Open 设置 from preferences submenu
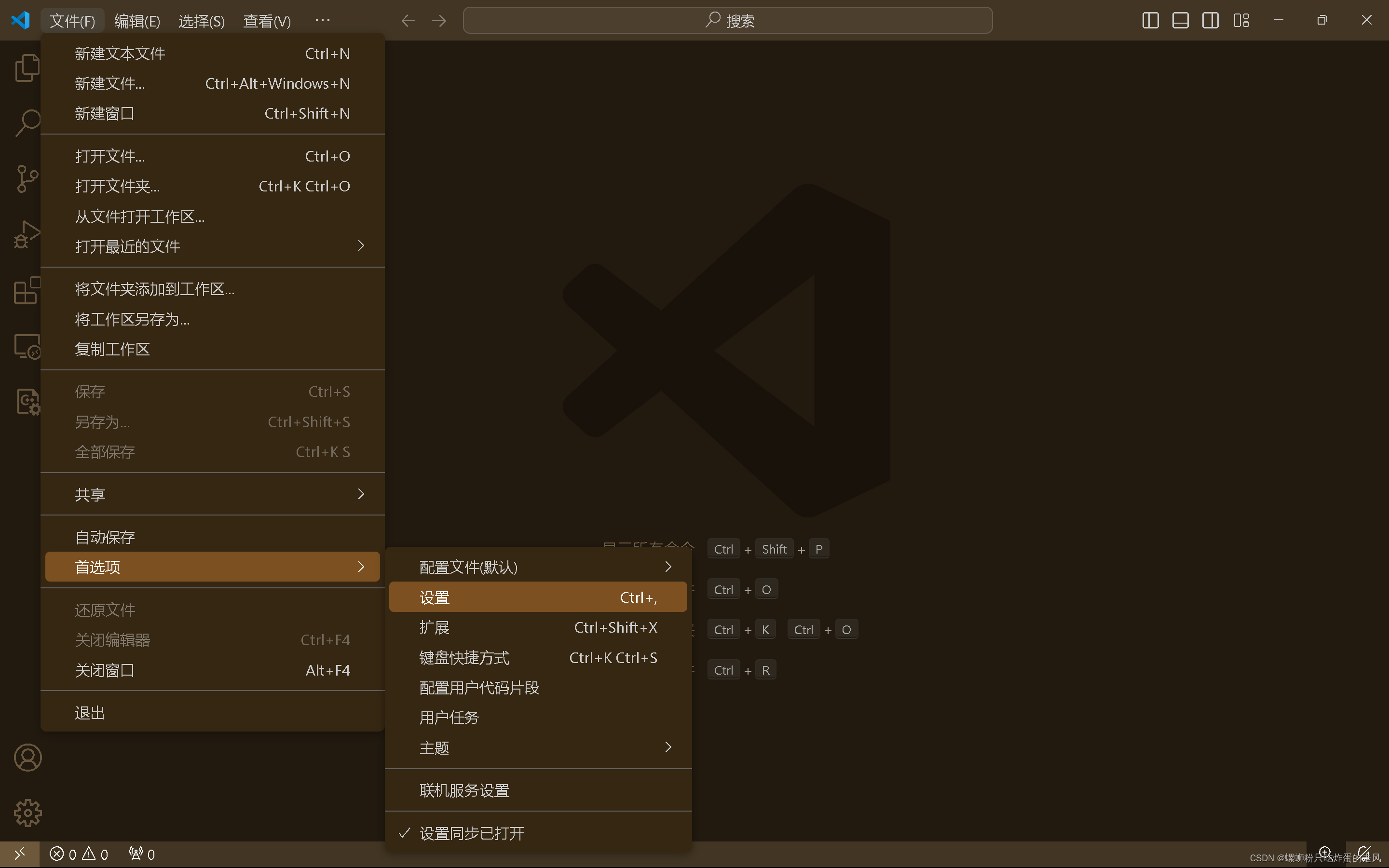 click(538, 597)
